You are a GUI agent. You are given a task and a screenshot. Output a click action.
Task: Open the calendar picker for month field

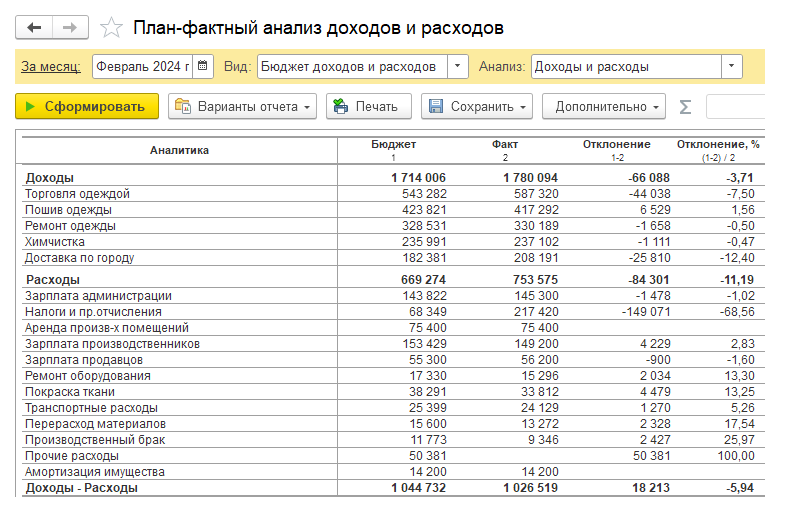pos(203,66)
